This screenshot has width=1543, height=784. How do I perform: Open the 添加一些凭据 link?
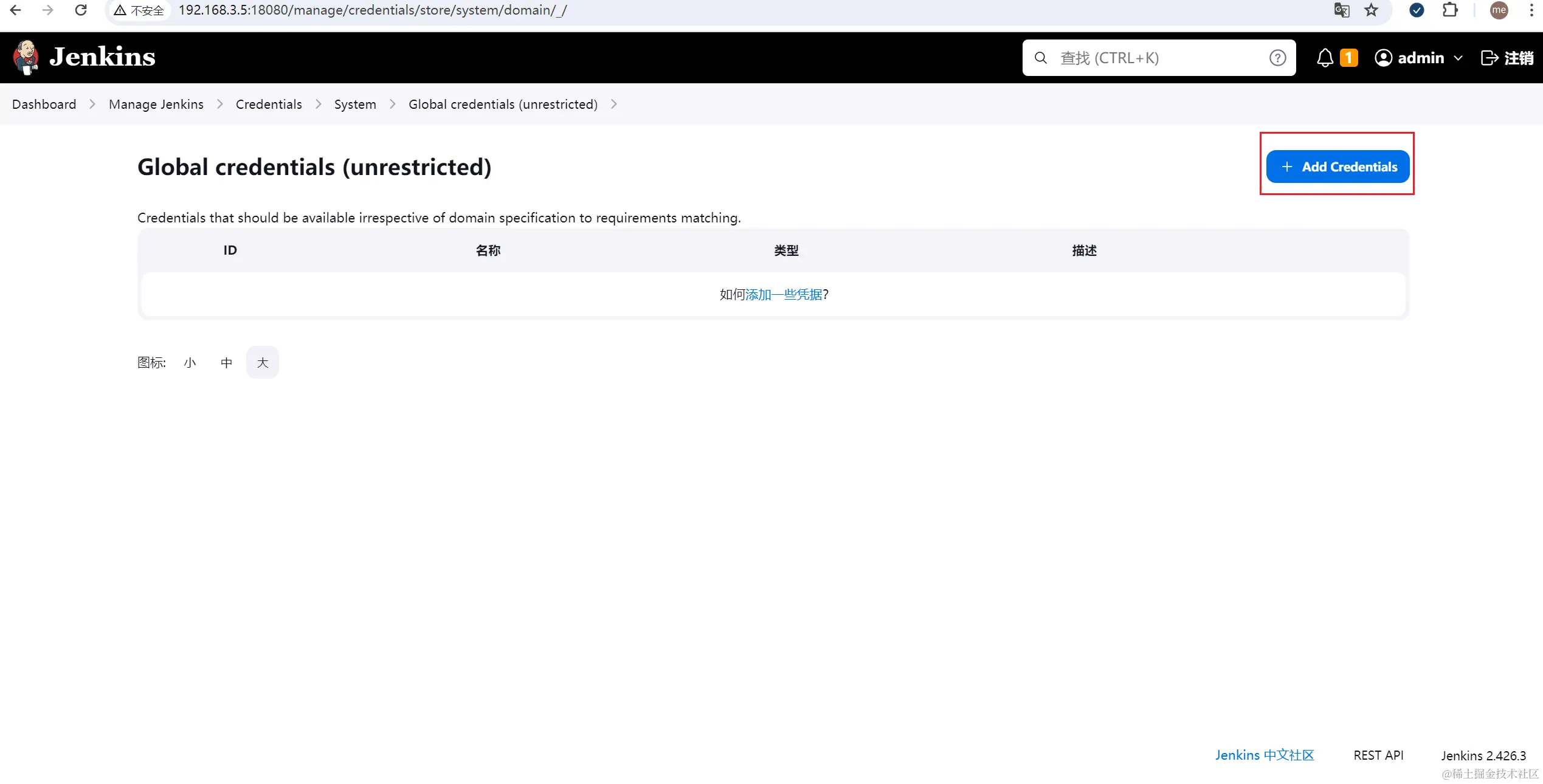pos(783,294)
